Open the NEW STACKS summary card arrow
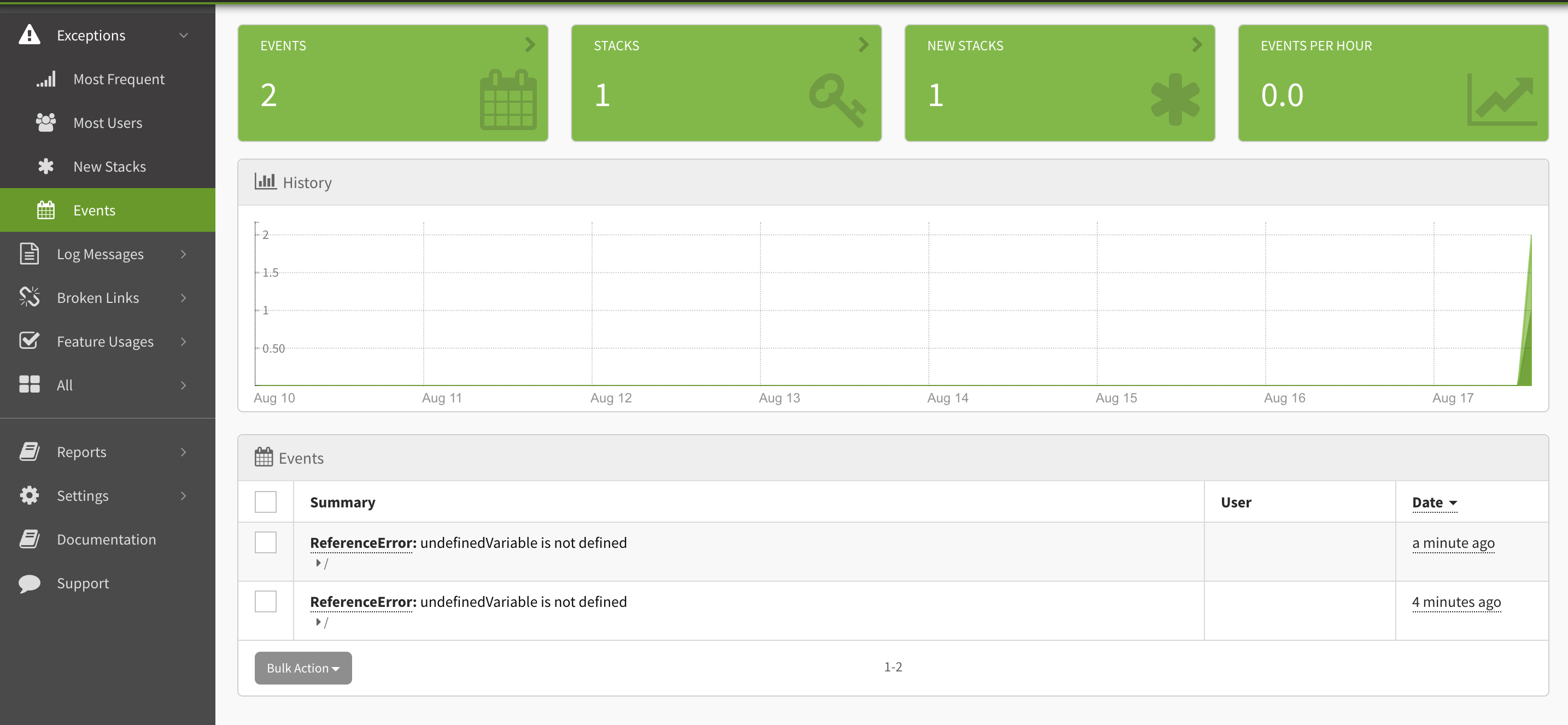 tap(1196, 45)
